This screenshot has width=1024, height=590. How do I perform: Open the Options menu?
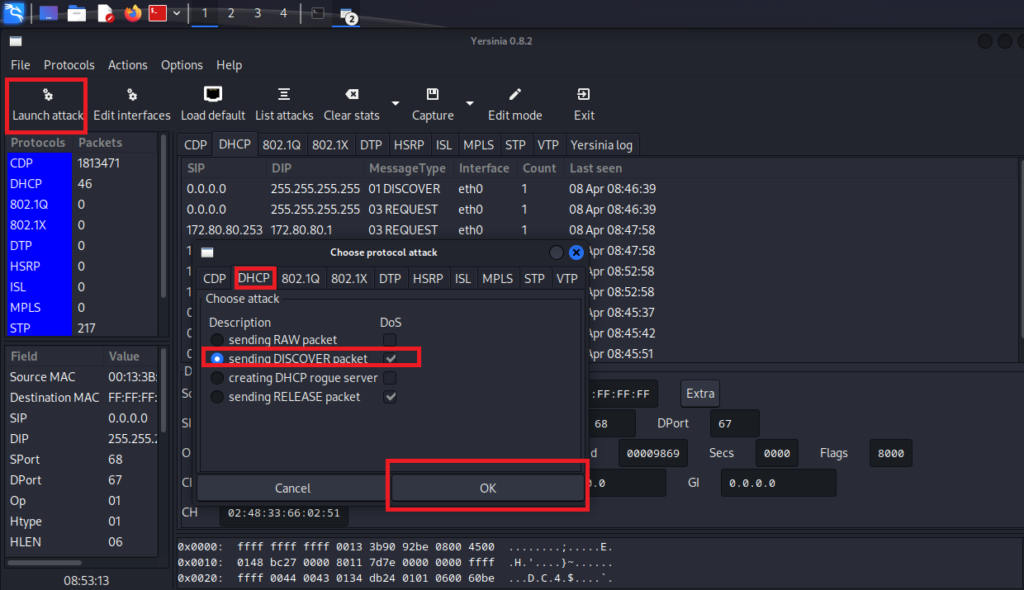(x=182, y=65)
